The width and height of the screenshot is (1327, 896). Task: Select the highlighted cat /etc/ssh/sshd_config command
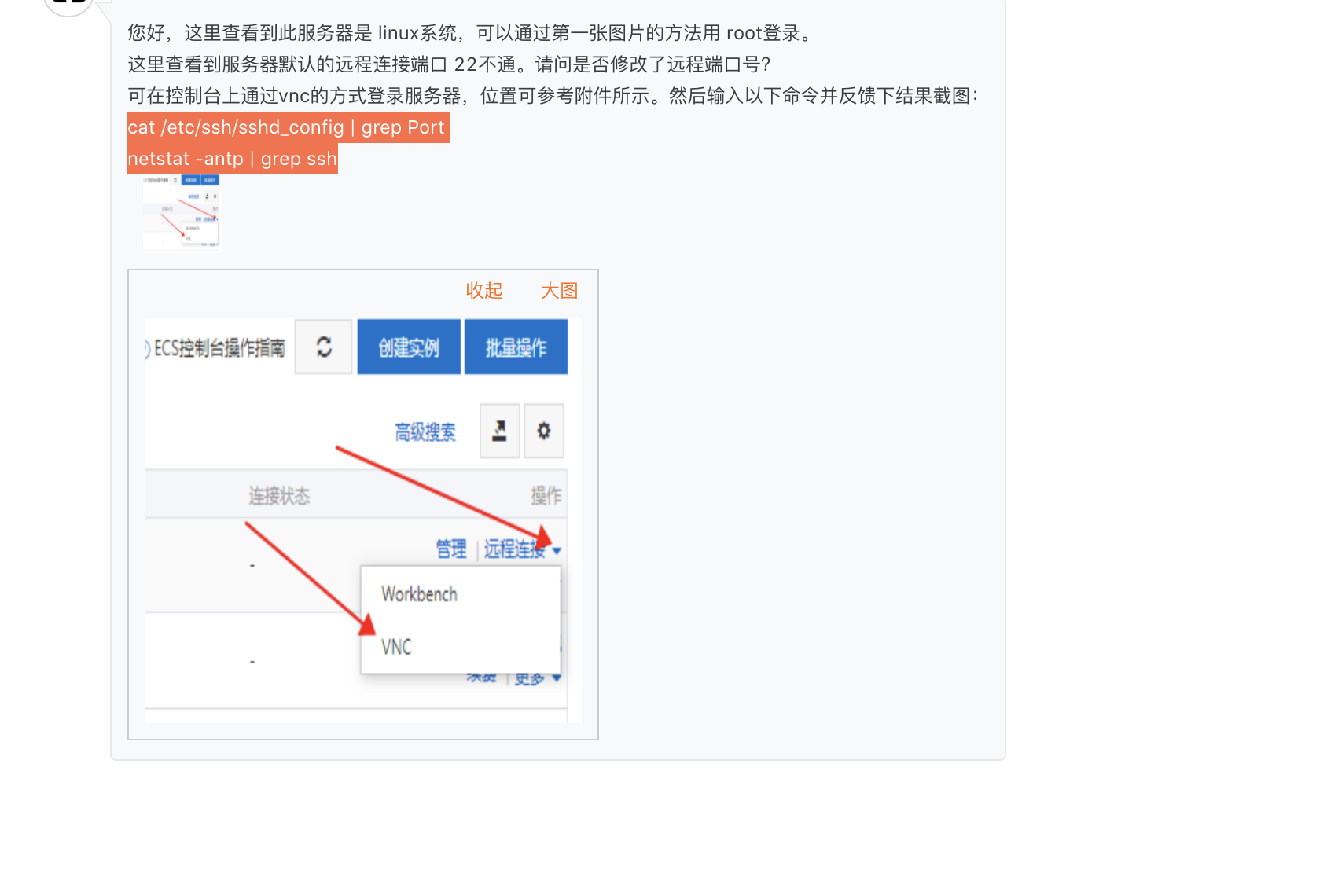288,127
